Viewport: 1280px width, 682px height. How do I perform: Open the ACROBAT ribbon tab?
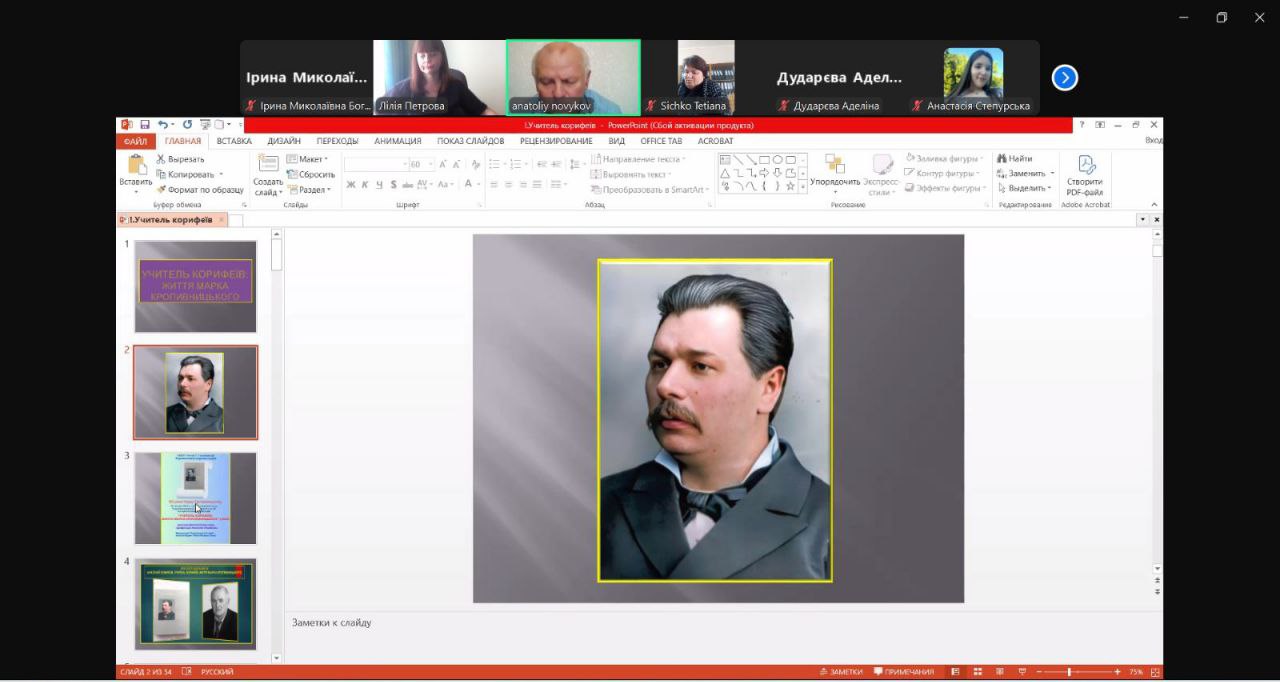coord(716,141)
